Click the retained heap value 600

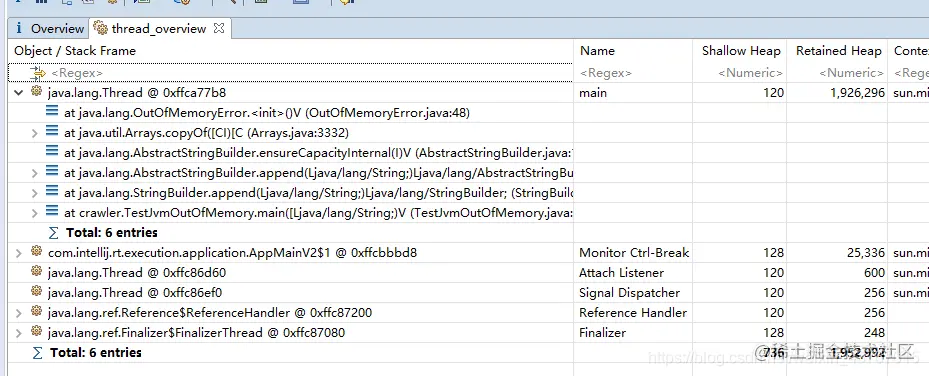point(874,273)
